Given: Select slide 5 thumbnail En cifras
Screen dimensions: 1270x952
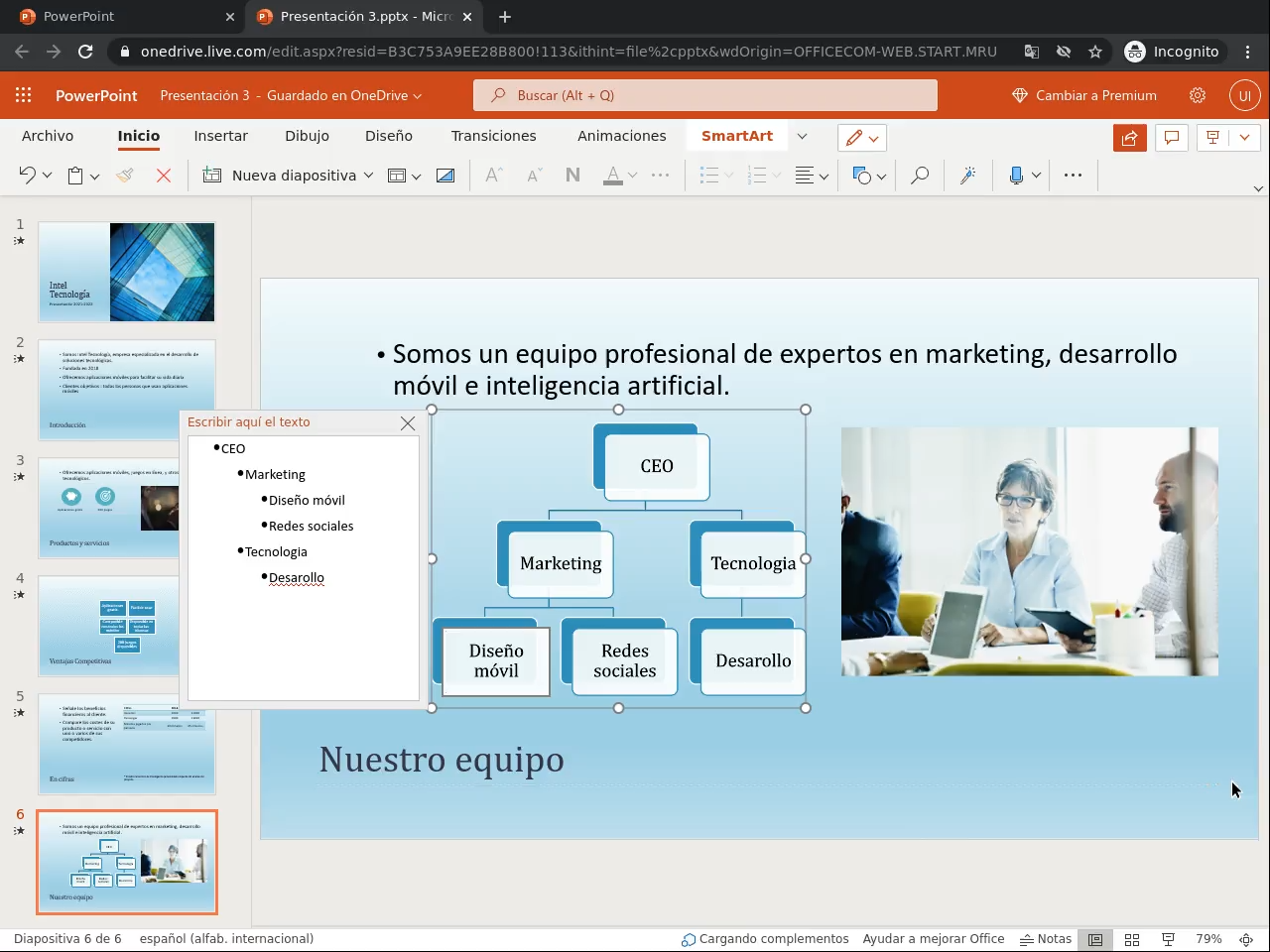Looking at the screenshot, I should [x=127, y=744].
